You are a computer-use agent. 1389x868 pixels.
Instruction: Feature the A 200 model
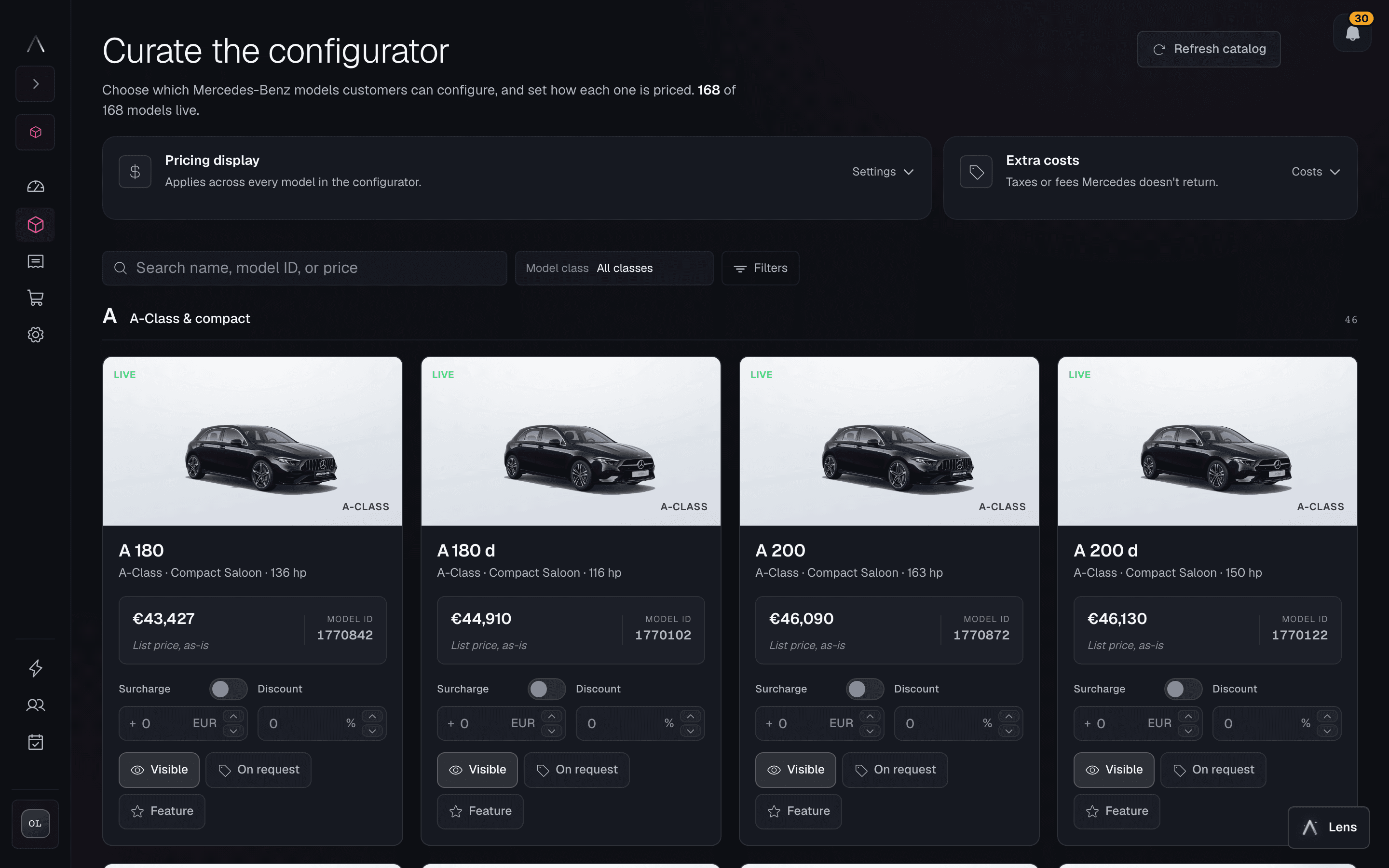798,811
